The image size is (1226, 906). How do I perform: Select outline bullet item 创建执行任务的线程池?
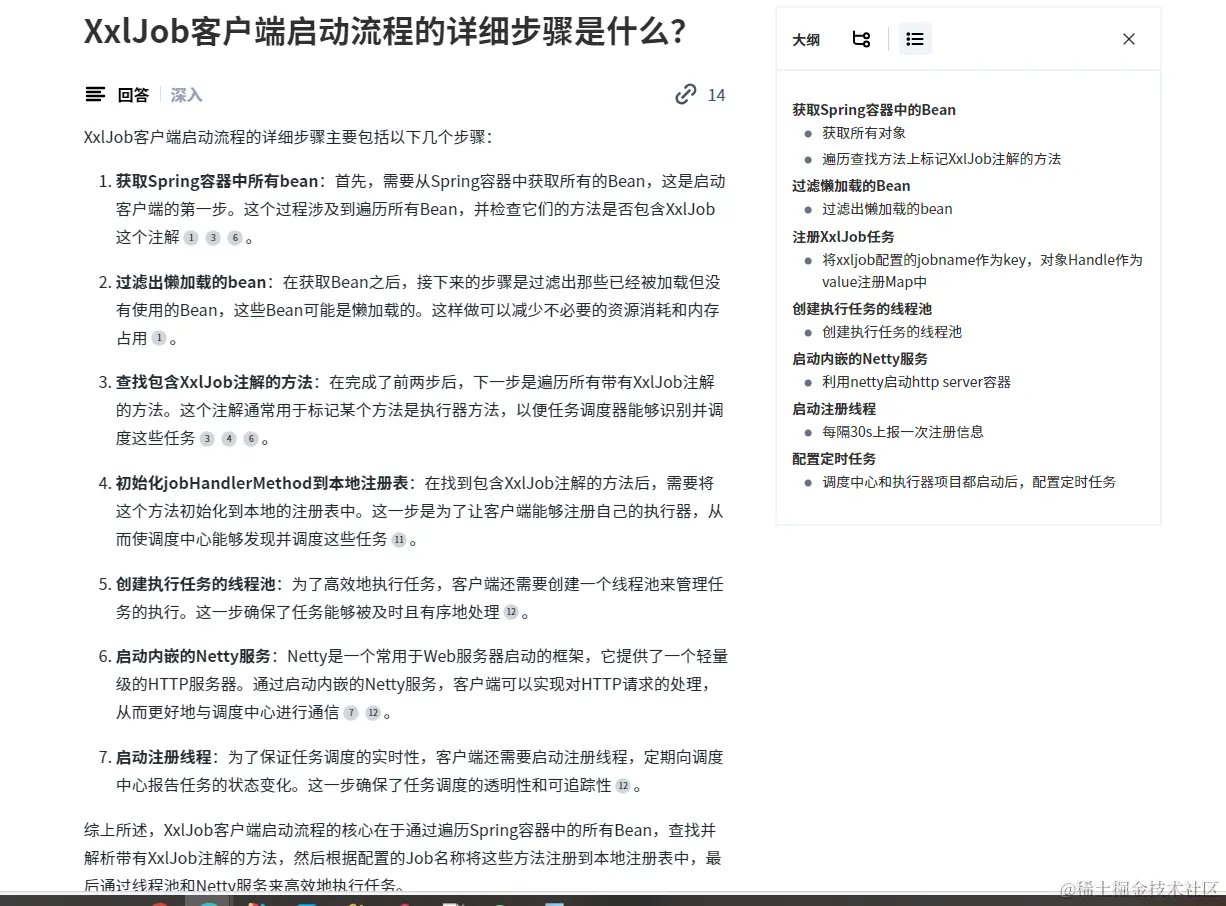pyautogui.click(x=892, y=332)
